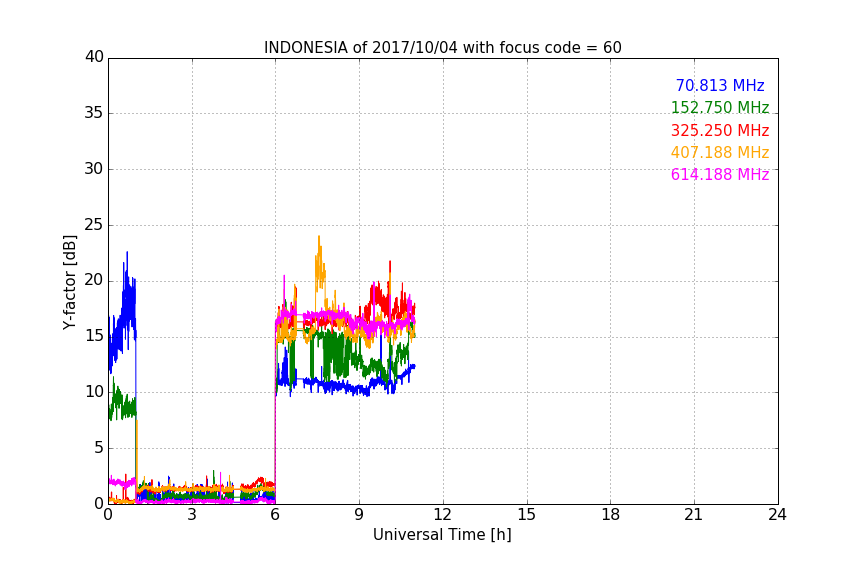The width and height of the screenshot is (864, 576).
Task: Click the Universal Time [h] axis label
Action: coord(442,535)
